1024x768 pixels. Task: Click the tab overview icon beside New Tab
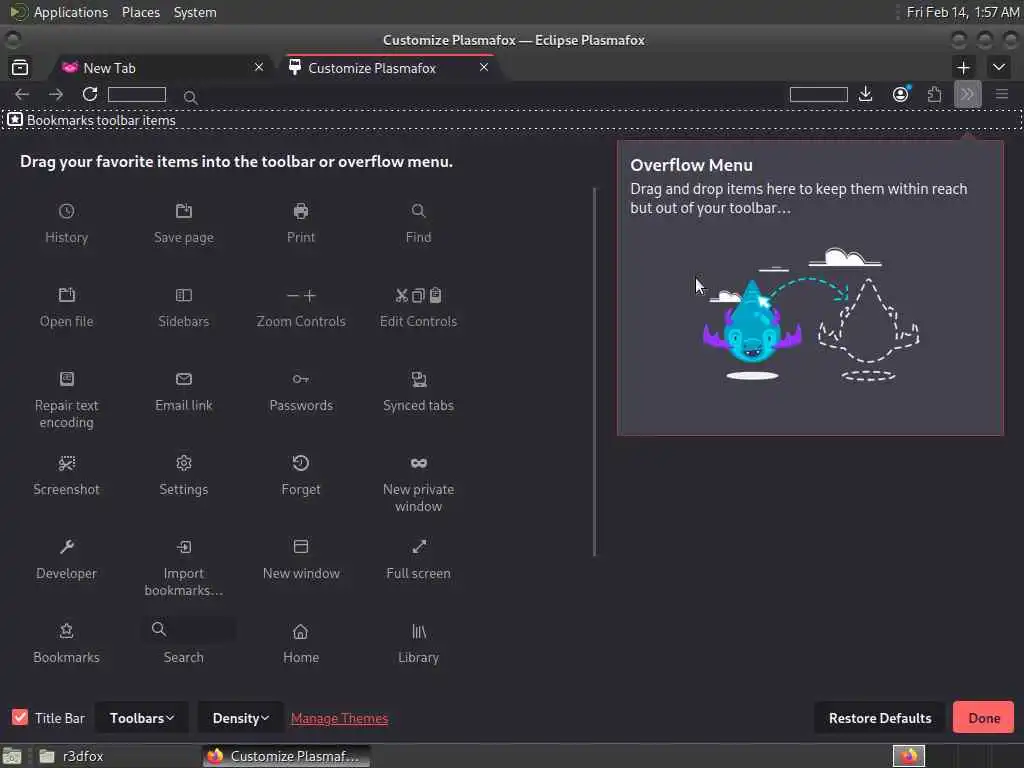(x=20, y=67)
